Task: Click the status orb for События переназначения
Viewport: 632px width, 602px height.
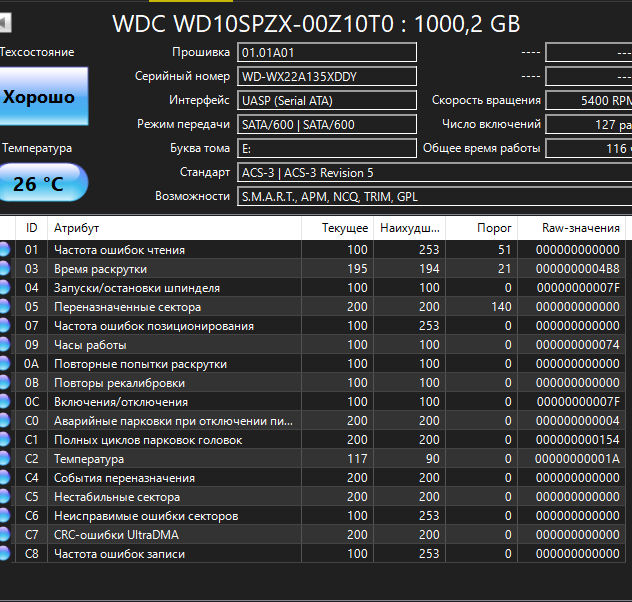Action: pyautogui.click(x=4, y=478)
